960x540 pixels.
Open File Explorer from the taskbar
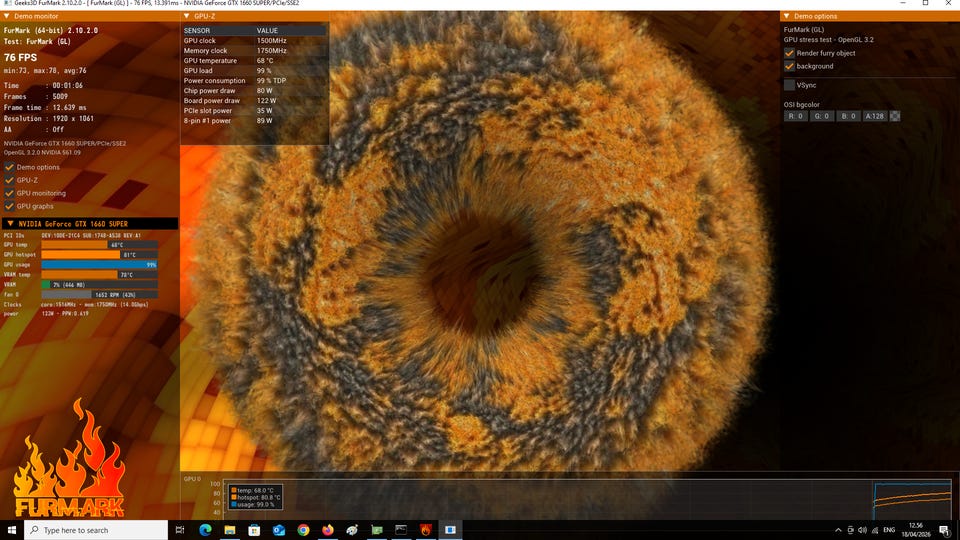click(x=230, y=530)
